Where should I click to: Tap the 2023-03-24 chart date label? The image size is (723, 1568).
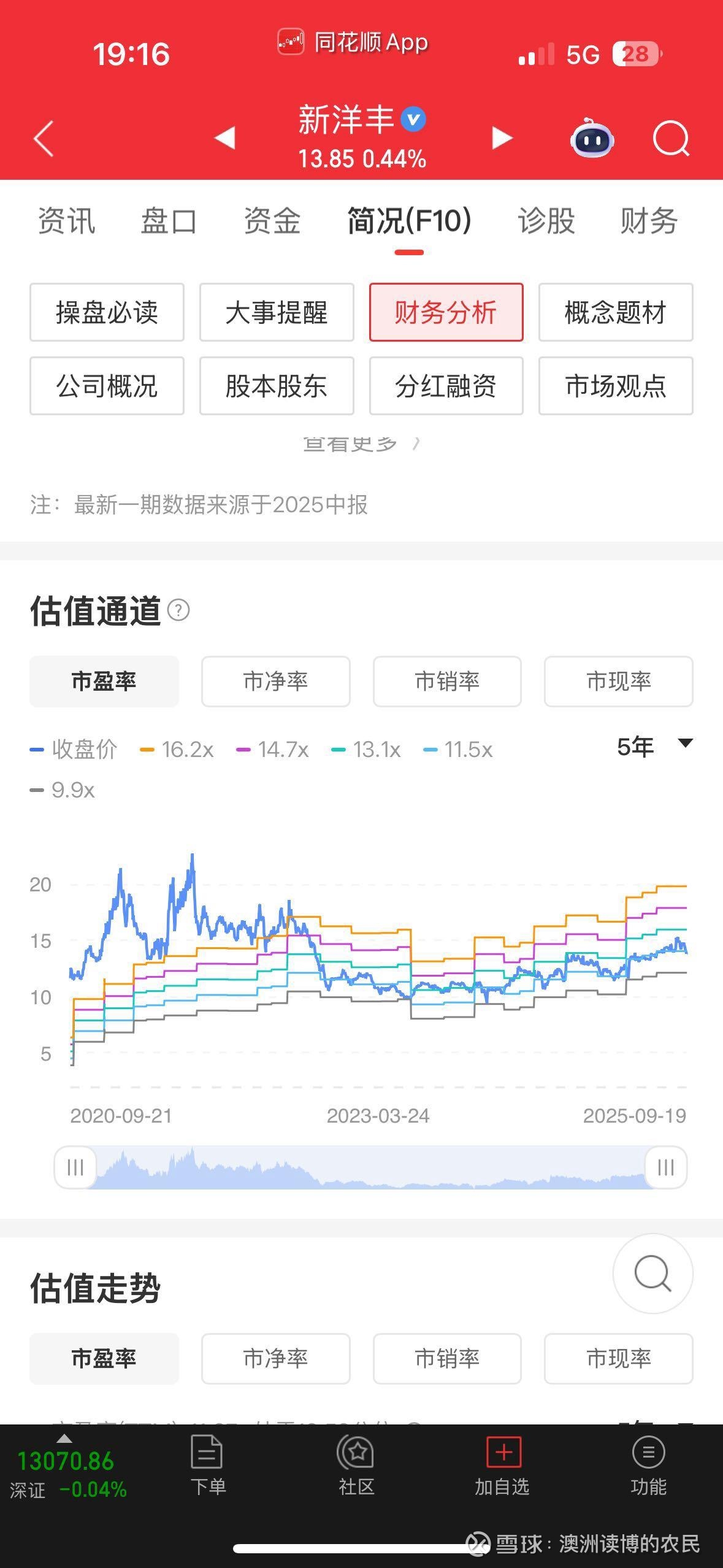[378, 1115]
